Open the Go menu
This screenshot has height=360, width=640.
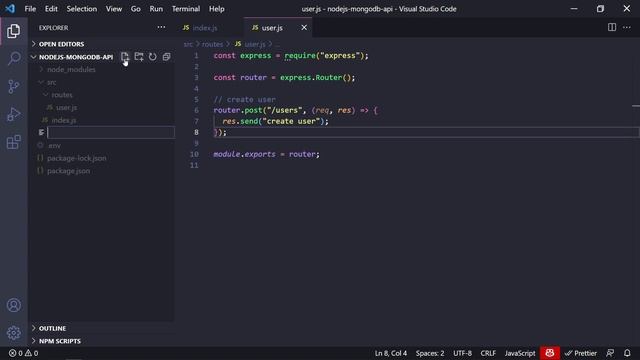coord(136,9)
